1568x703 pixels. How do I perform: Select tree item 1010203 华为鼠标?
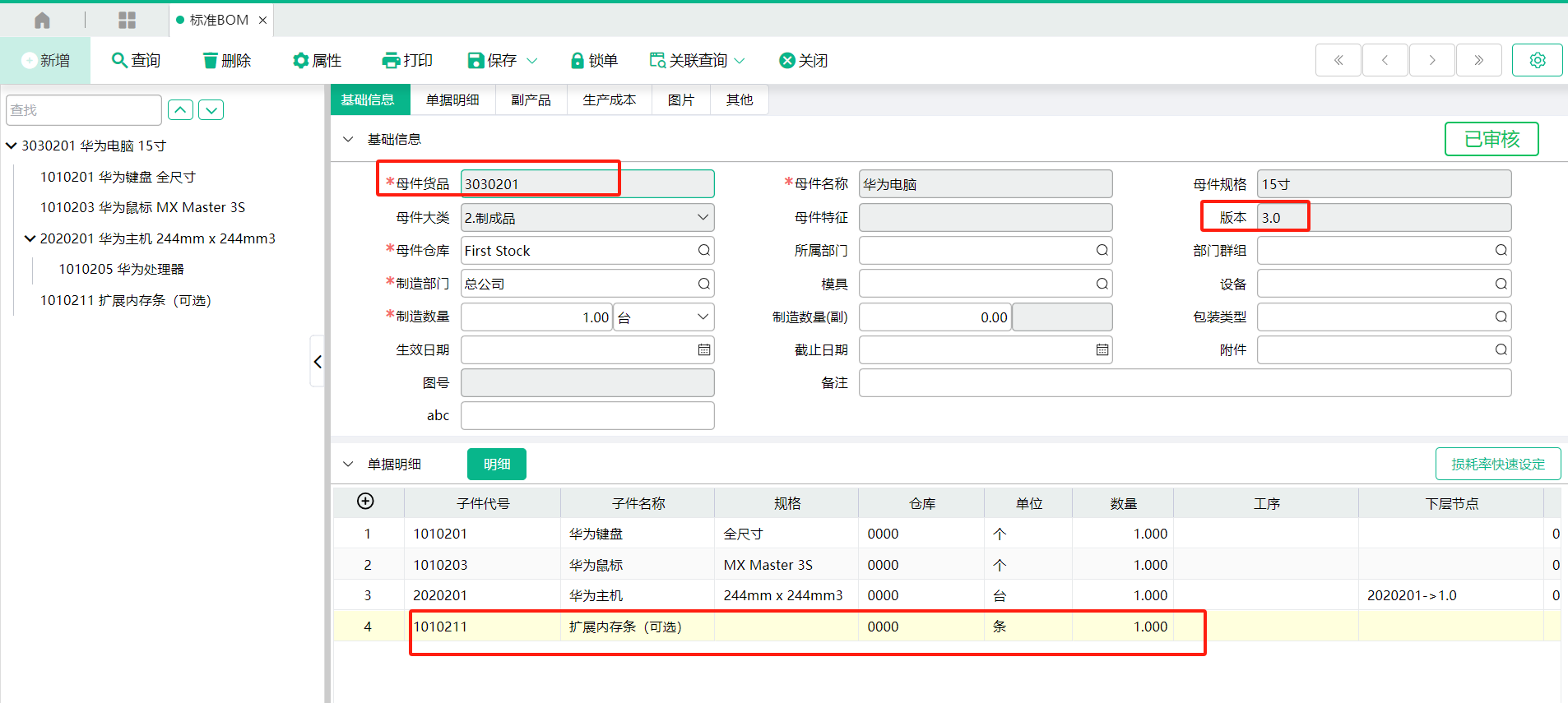click(x=142, y=207)
